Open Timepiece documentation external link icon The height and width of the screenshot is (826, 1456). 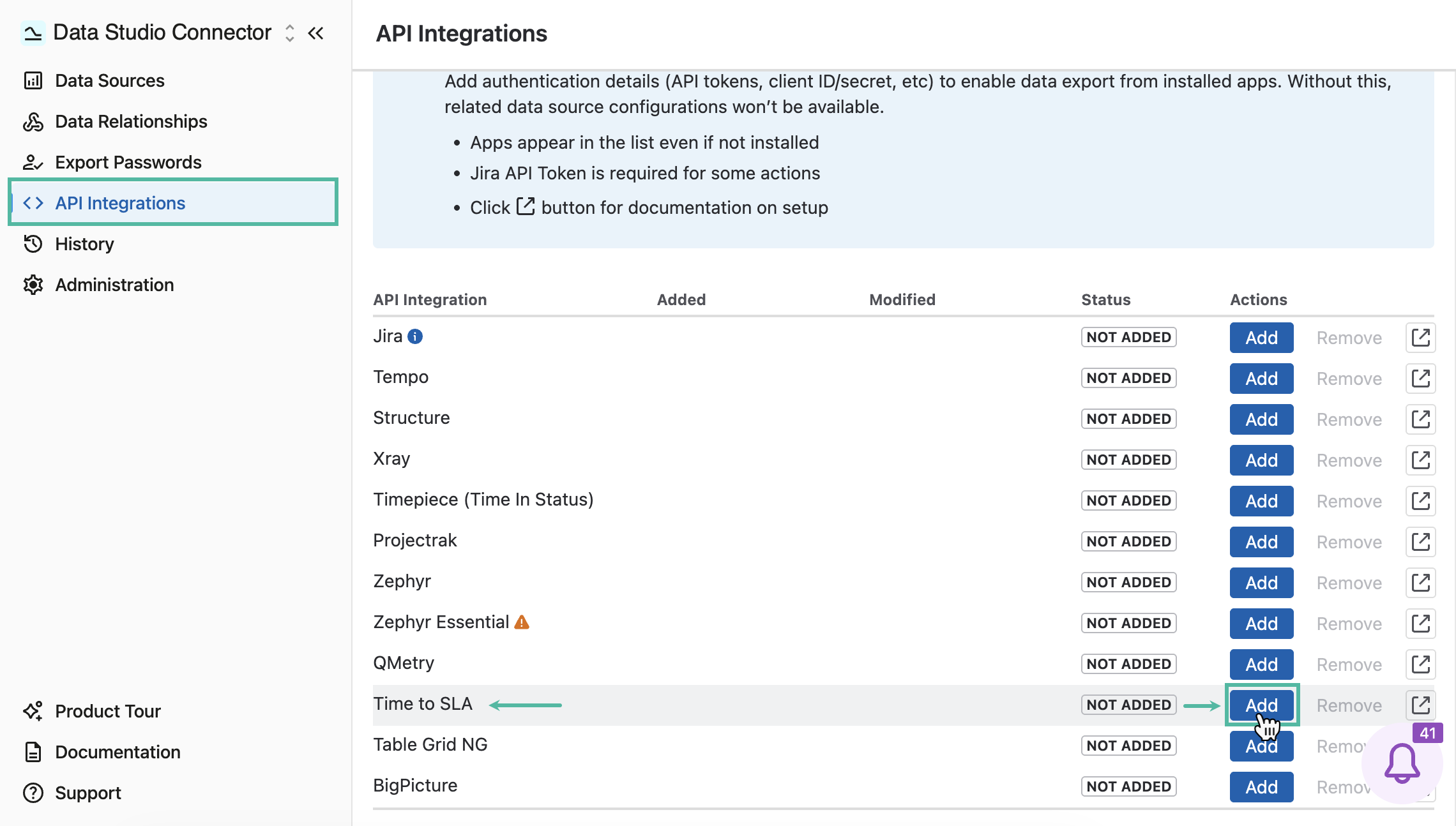pyautogui.click(x=1420, y=501)
